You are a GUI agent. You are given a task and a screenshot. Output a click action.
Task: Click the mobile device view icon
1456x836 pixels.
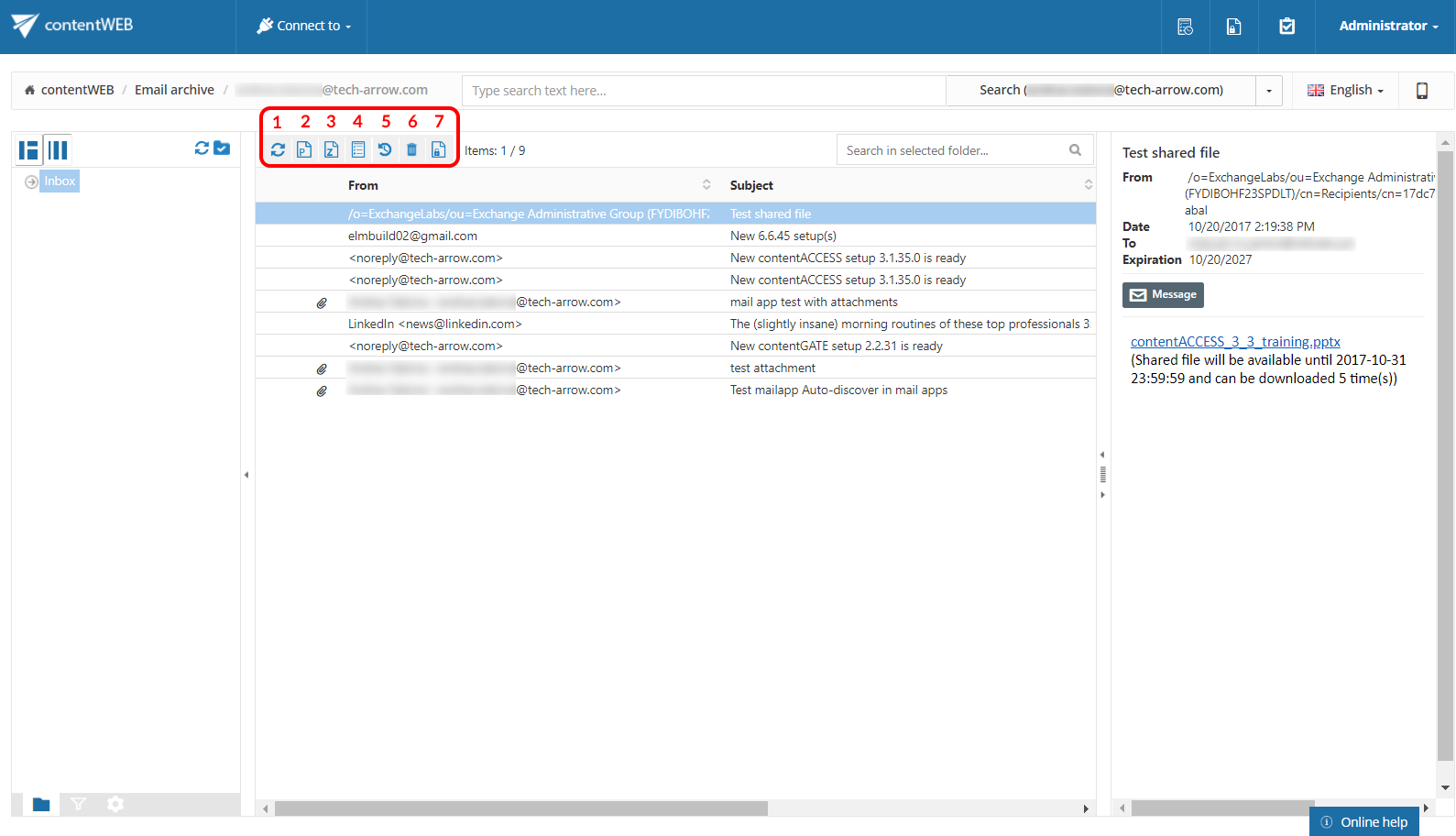coord(1422,90)
